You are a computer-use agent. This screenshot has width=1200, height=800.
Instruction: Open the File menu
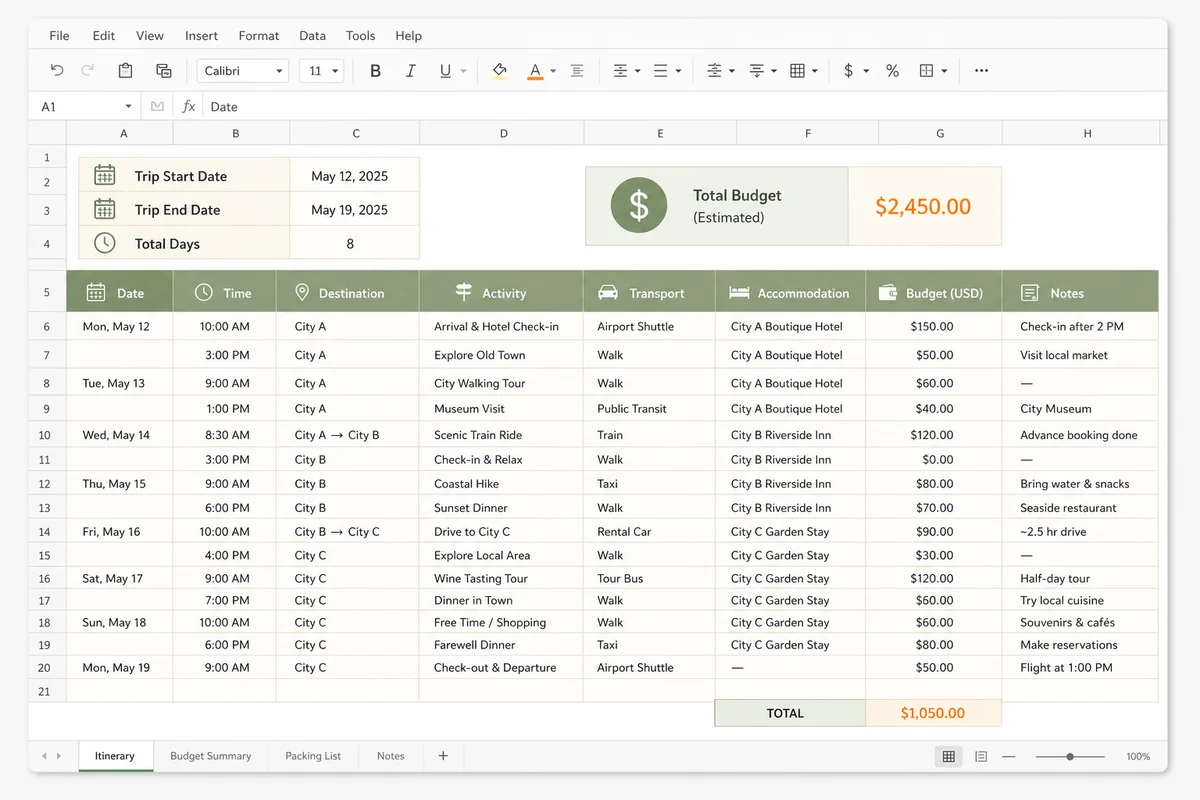click(x=60, y=35)
